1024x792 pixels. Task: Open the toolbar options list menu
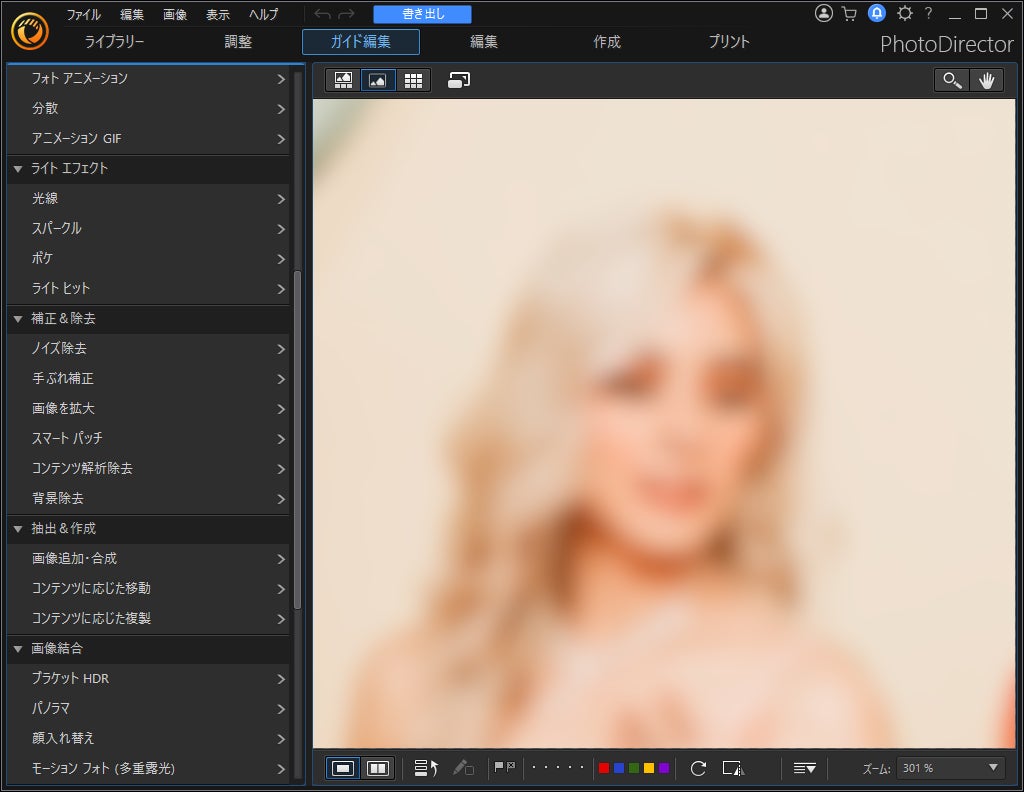pos(805,768)
